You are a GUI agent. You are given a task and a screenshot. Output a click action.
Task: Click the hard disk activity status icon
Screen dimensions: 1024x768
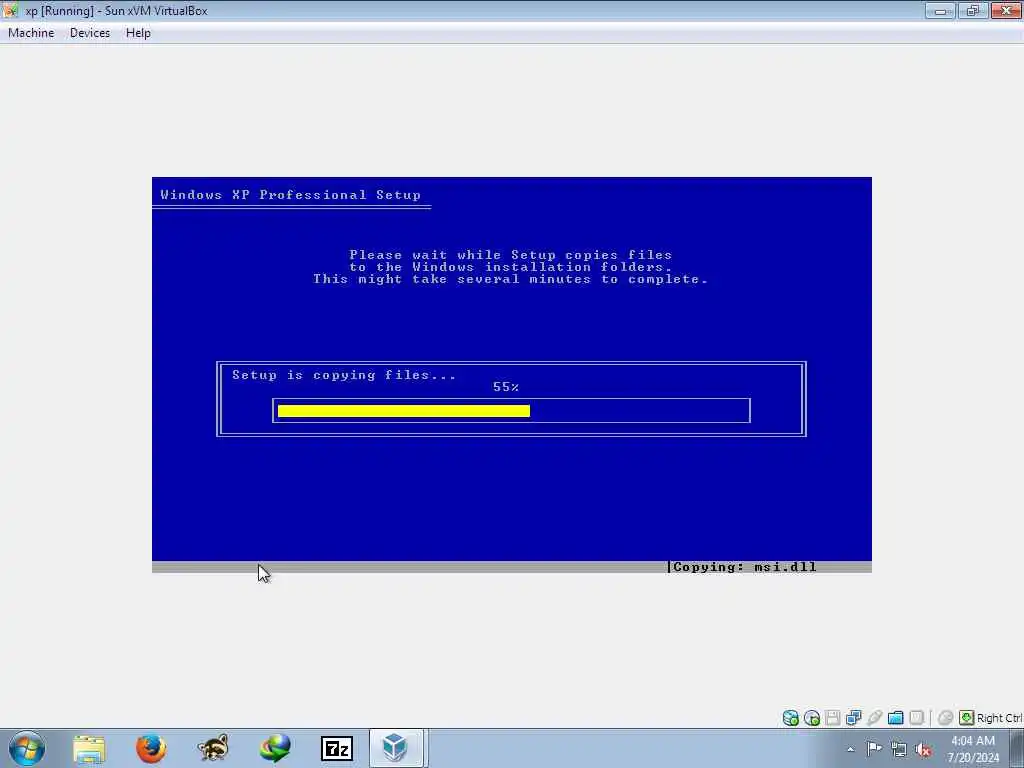tap(791, 718)
